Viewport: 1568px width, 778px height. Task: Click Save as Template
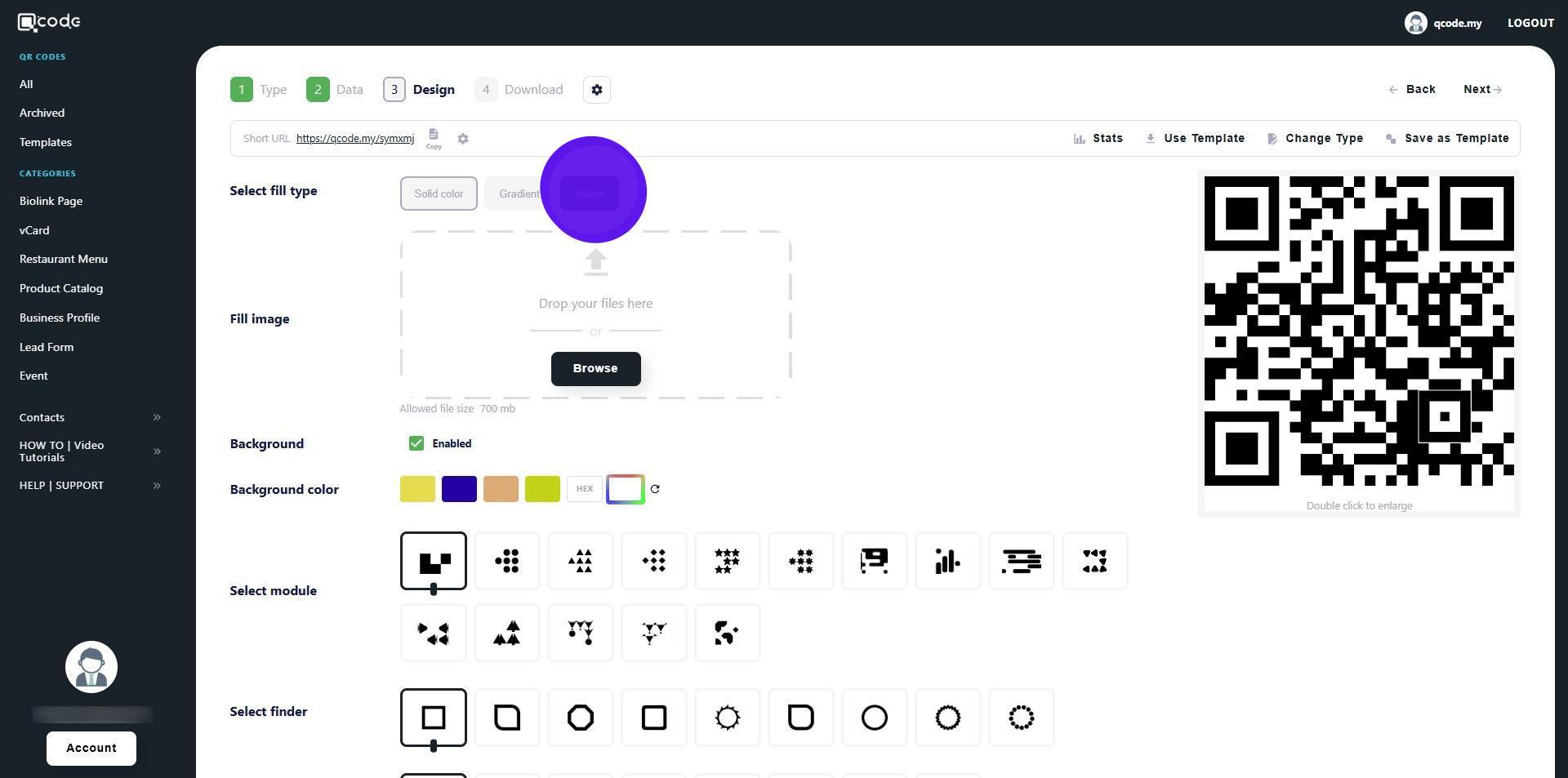[x=1447, y=139]
